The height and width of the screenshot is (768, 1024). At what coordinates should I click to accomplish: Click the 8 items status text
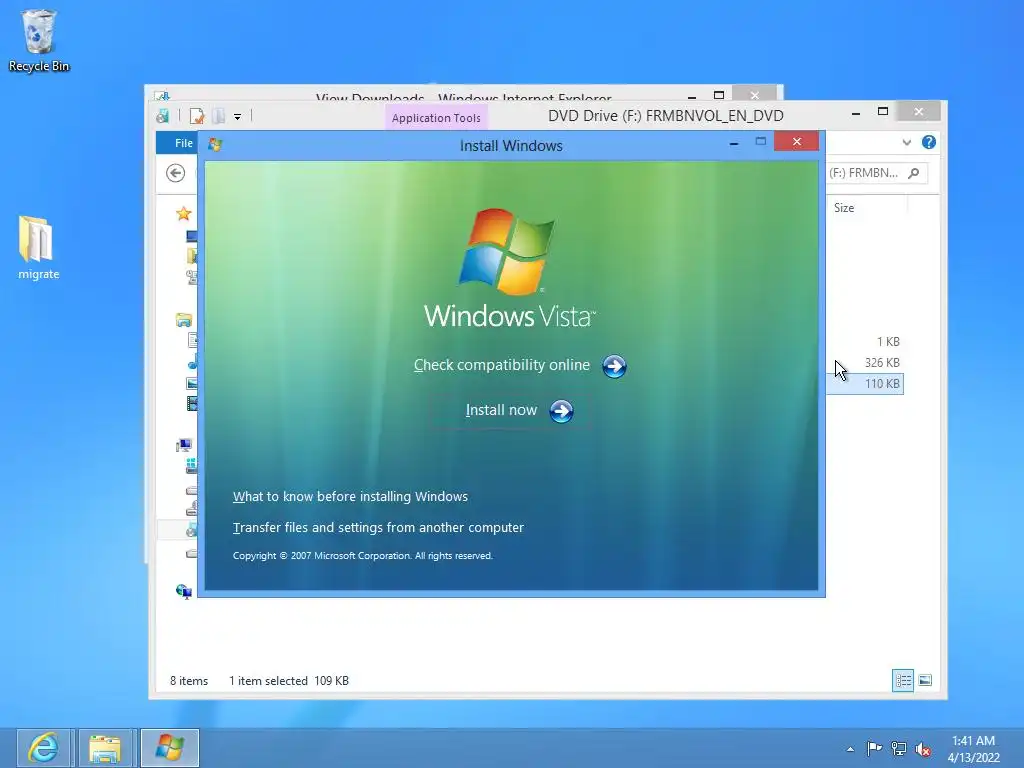(189, 680)
